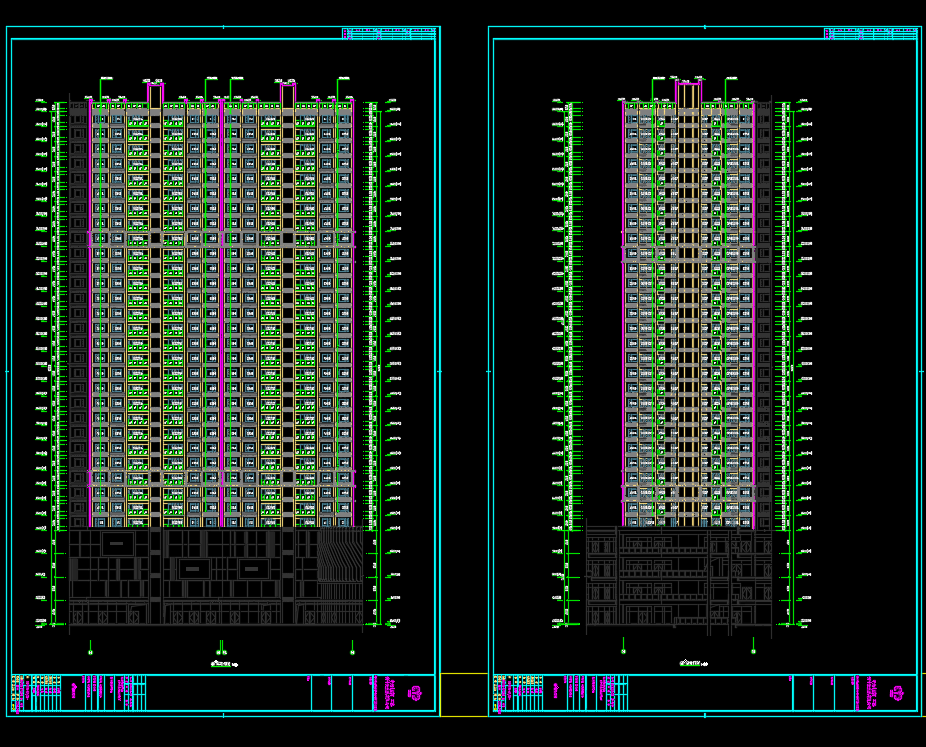Click the underlined drawing title below right elevation

tap(693, 663)
